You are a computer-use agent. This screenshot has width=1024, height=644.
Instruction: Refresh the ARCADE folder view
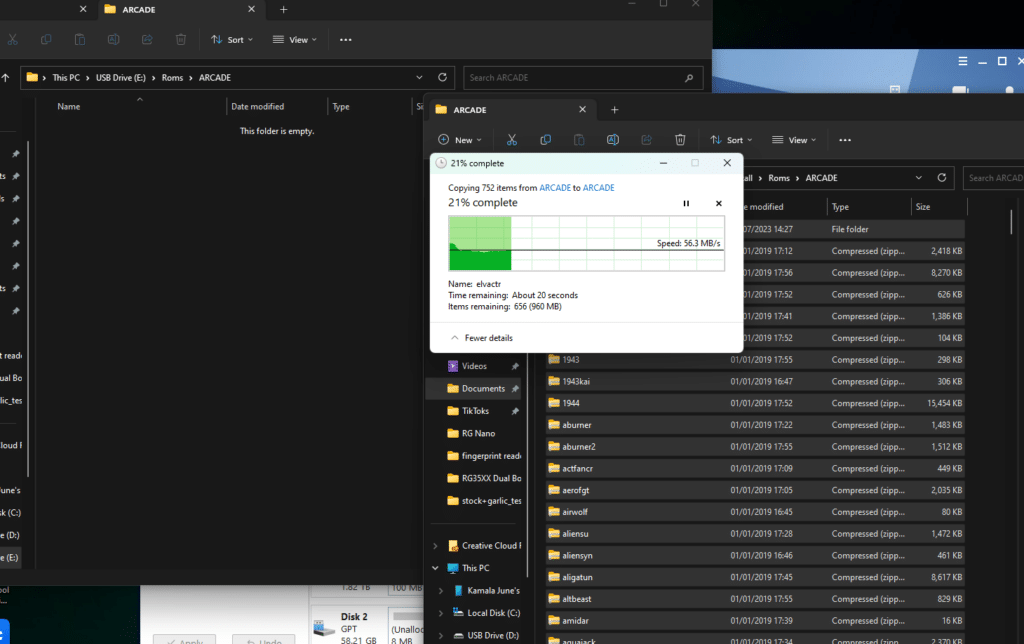click(x=941, y=177)
